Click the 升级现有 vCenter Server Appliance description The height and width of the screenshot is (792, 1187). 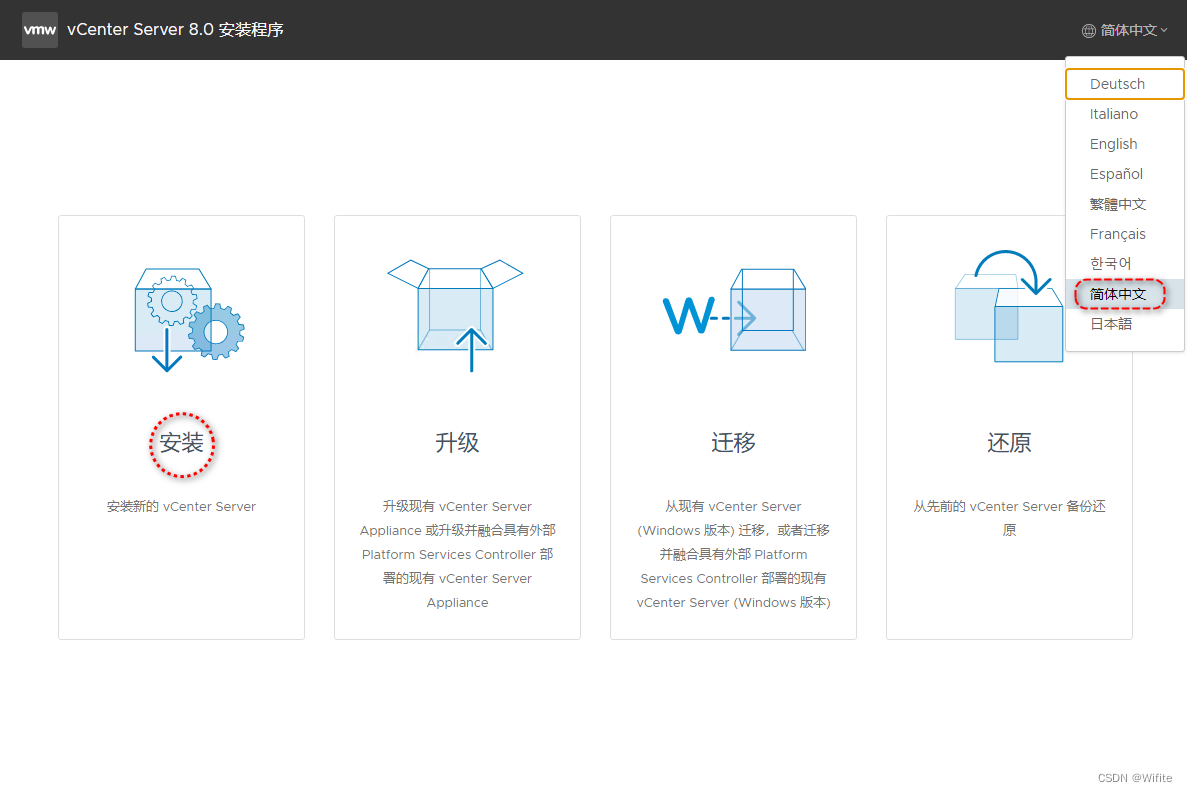coord(457,554)
